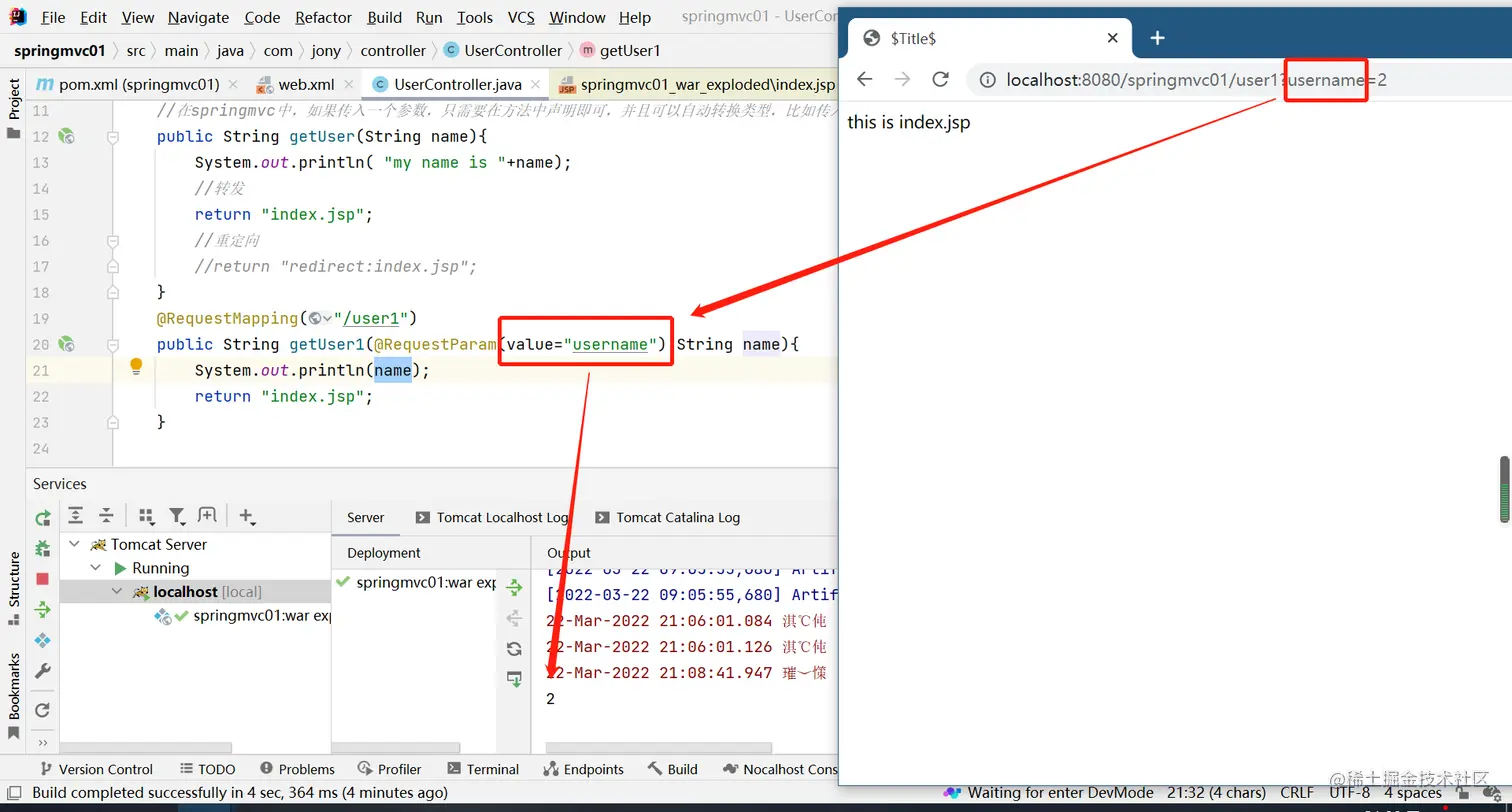
Task: Reload the page in the browser
Action: [940, 80]
